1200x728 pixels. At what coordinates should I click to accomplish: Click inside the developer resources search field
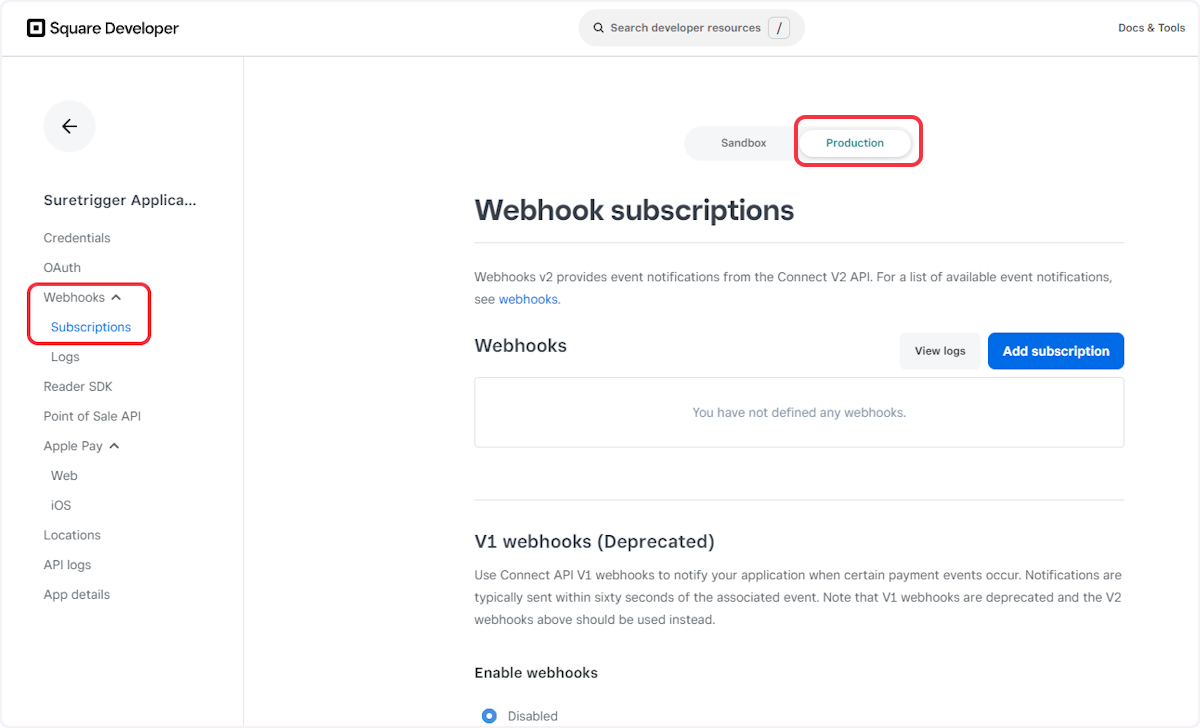click(690, 28)
